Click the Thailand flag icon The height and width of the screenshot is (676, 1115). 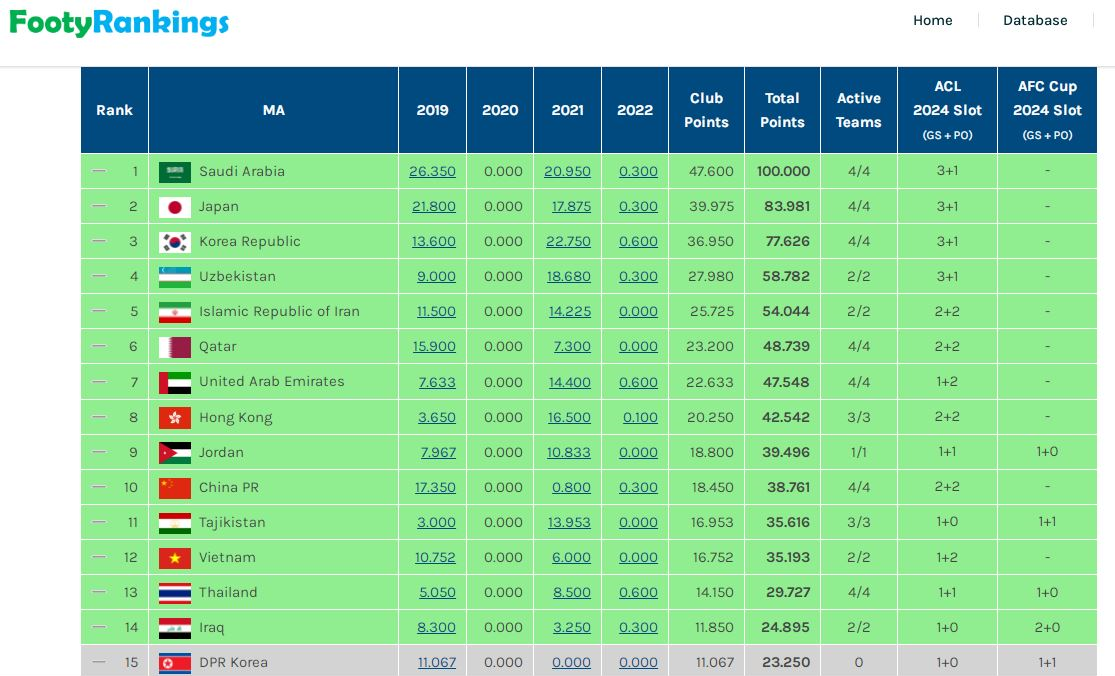tap(174, 592)
